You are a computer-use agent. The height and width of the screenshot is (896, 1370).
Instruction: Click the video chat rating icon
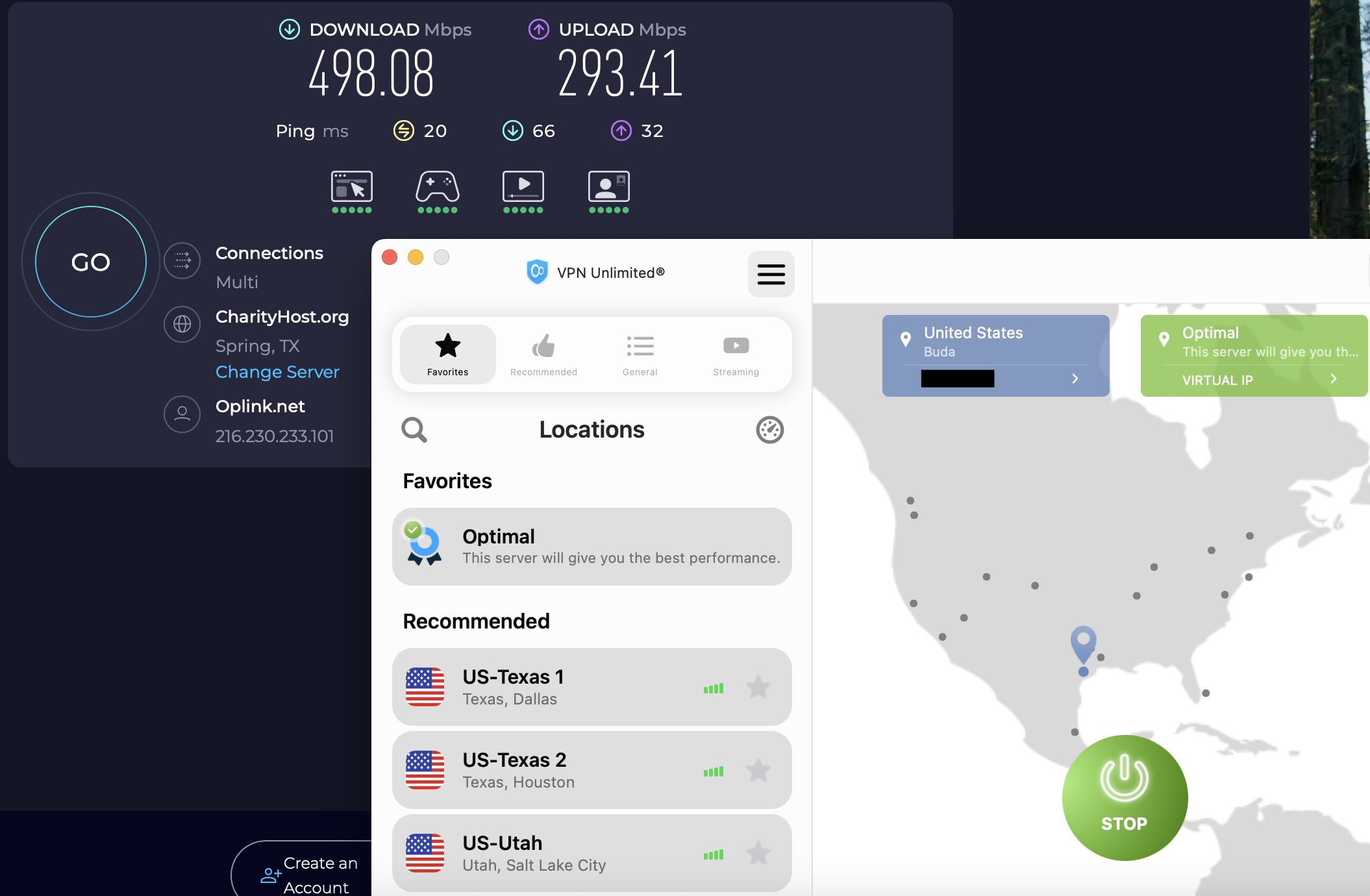coord(609,187)
